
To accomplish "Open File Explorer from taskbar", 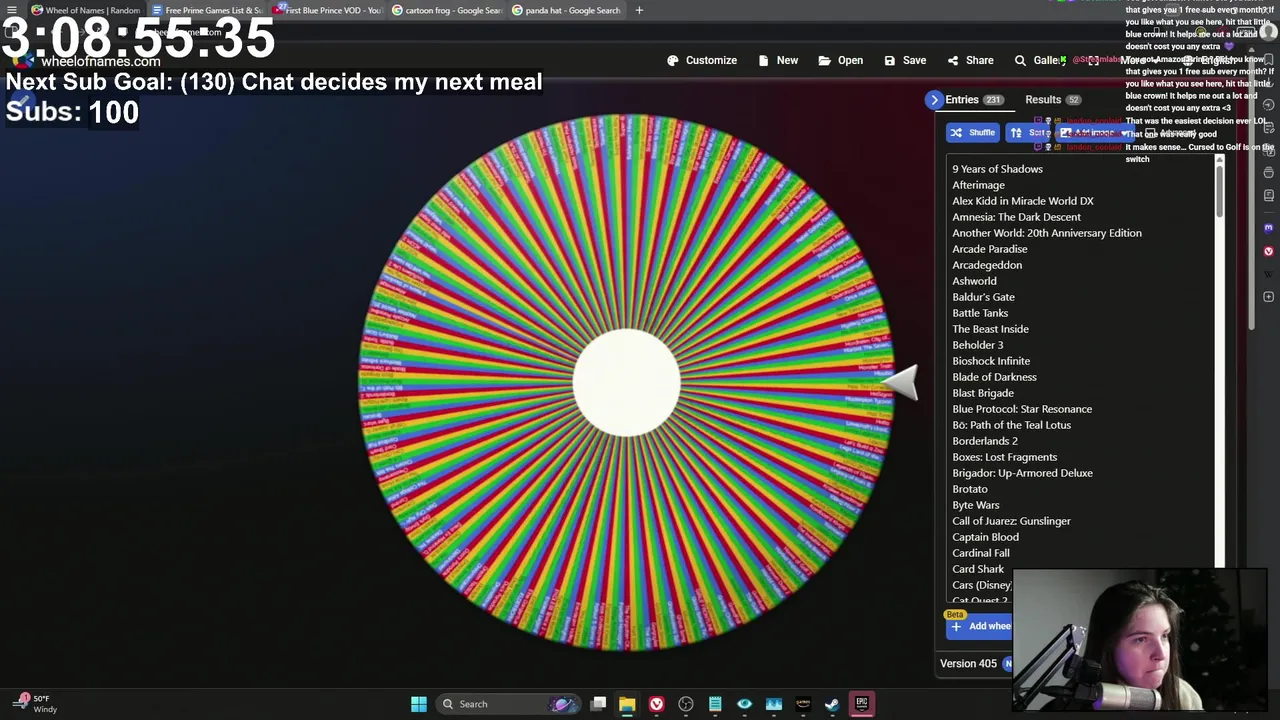I will pos(627,704).
